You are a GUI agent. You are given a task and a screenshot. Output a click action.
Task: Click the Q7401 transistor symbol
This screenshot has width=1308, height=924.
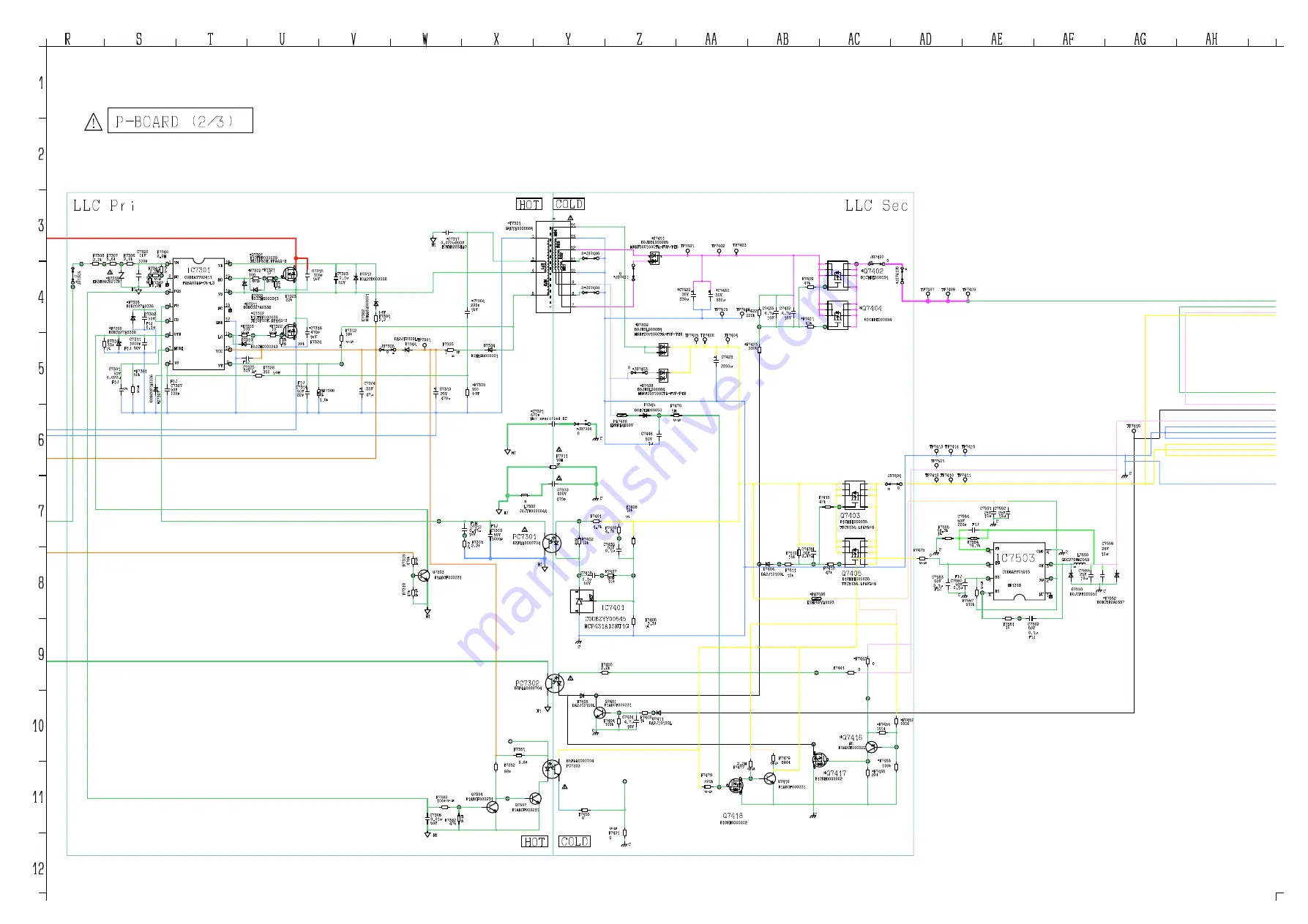(x=600, y=712)
